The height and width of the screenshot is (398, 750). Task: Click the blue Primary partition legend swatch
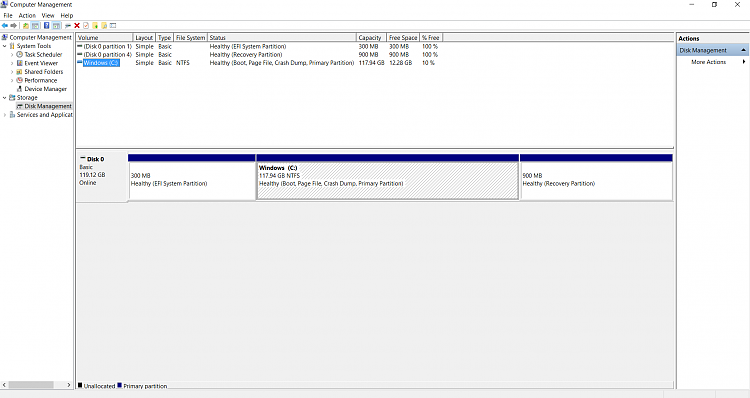click(120, 385)
